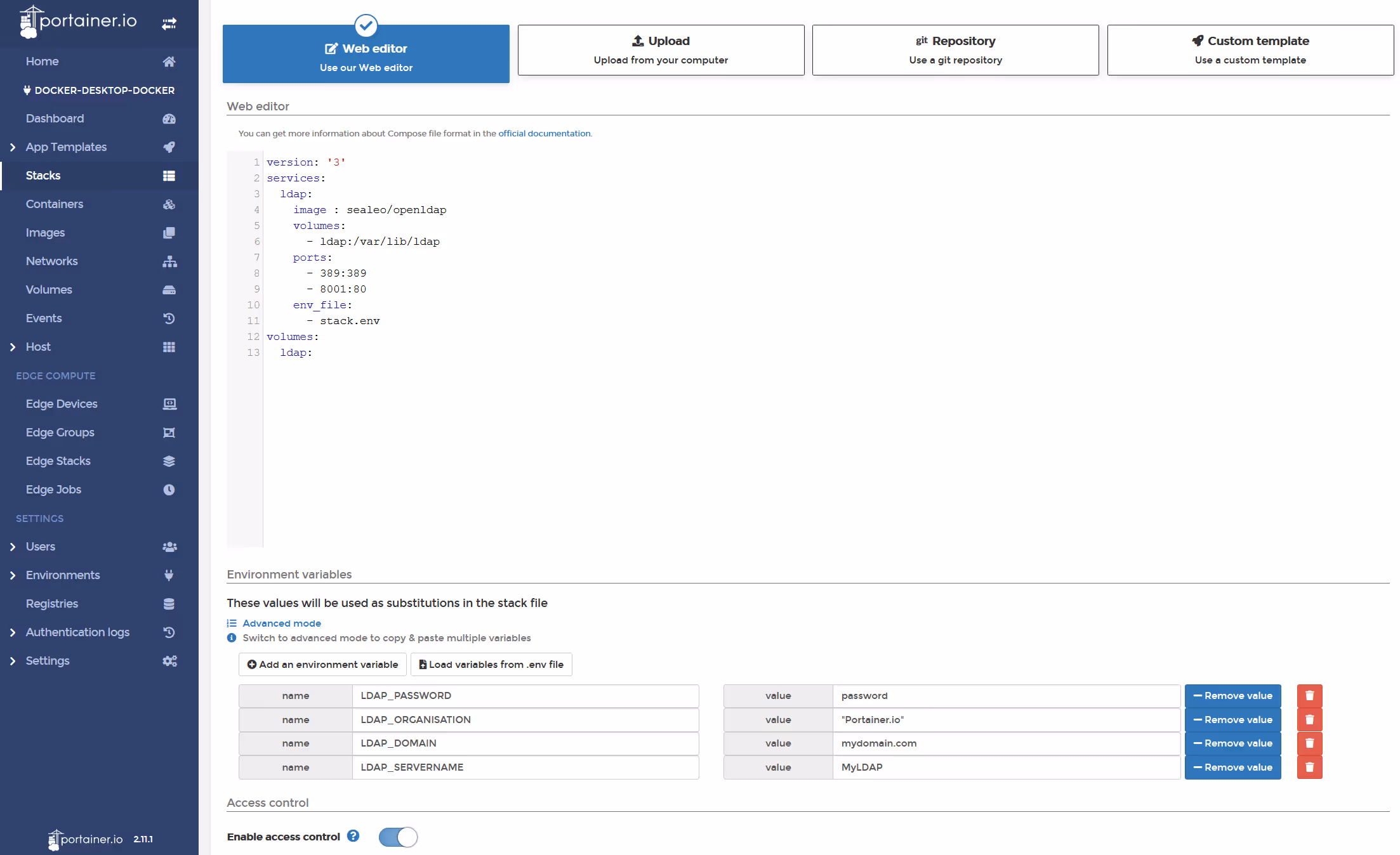Image resolution: width=1400 pixels, height=855 pixels.
Task: Click the Authentication logs history icon
Action: point(169,632)
